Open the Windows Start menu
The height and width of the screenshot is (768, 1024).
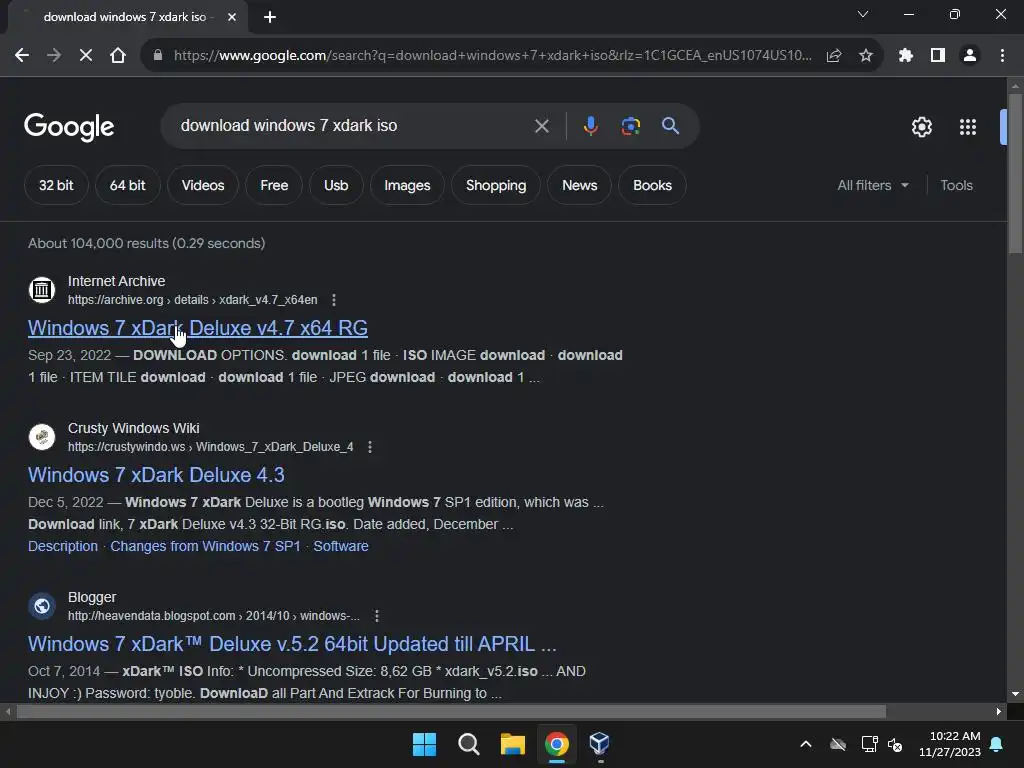[x=424, y=744]
